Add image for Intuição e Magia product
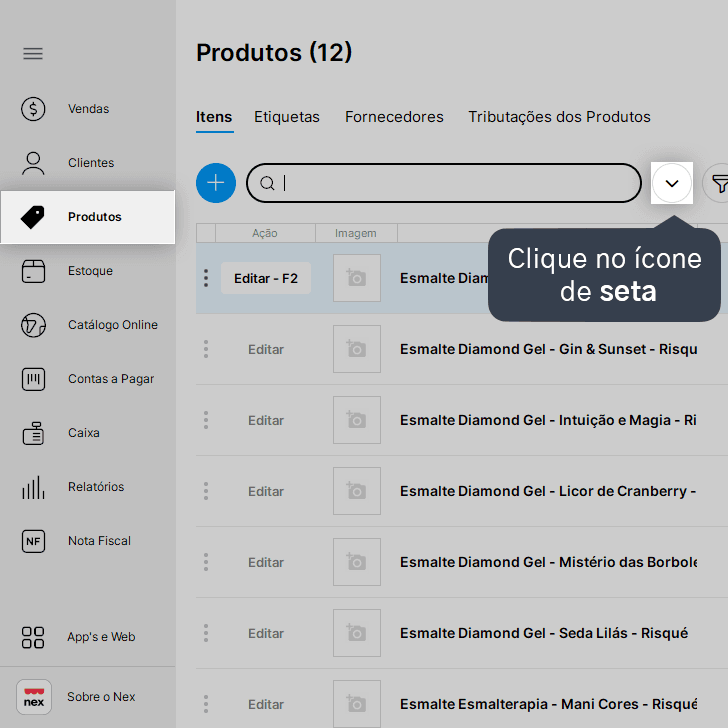 coord(357,420)
